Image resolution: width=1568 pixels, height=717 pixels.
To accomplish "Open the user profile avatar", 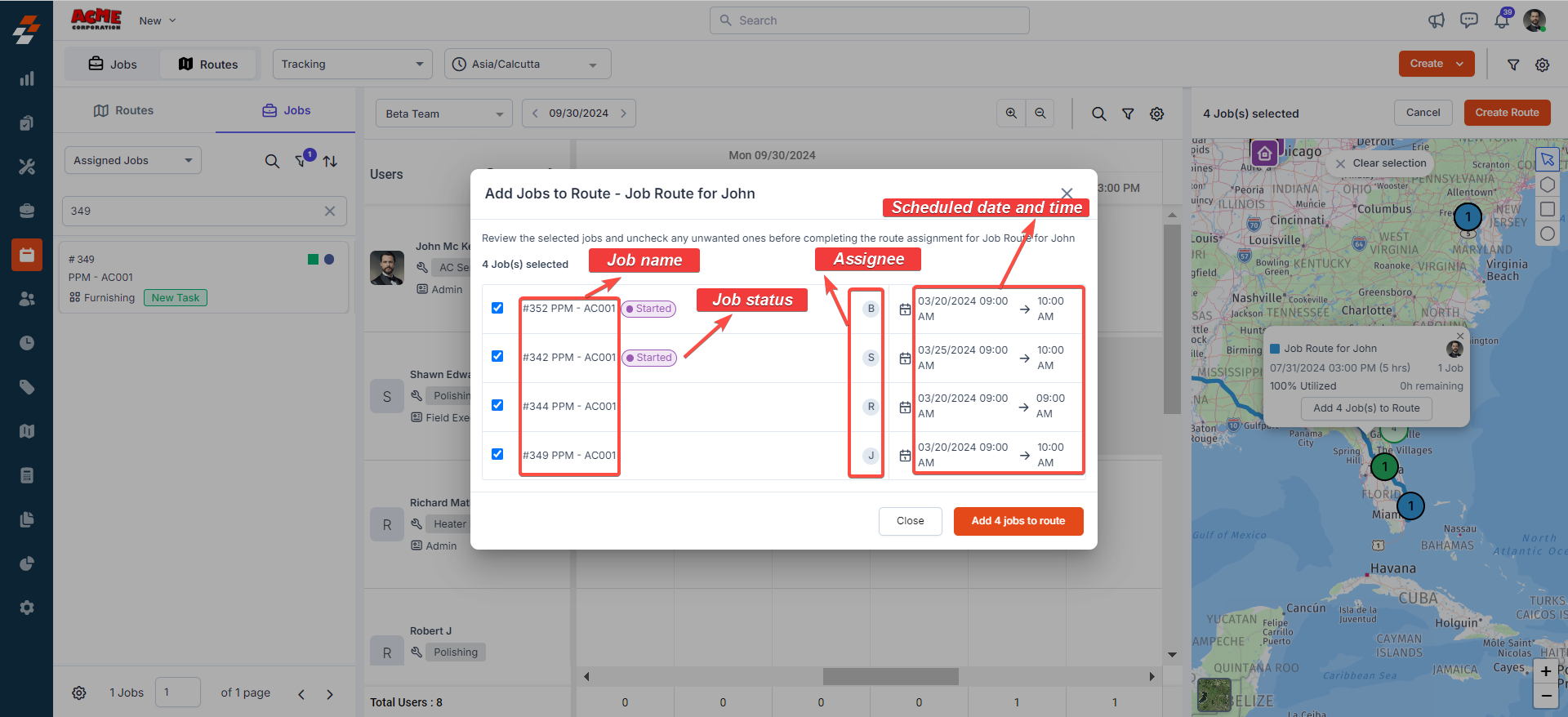I will (x=1535, y=20).
